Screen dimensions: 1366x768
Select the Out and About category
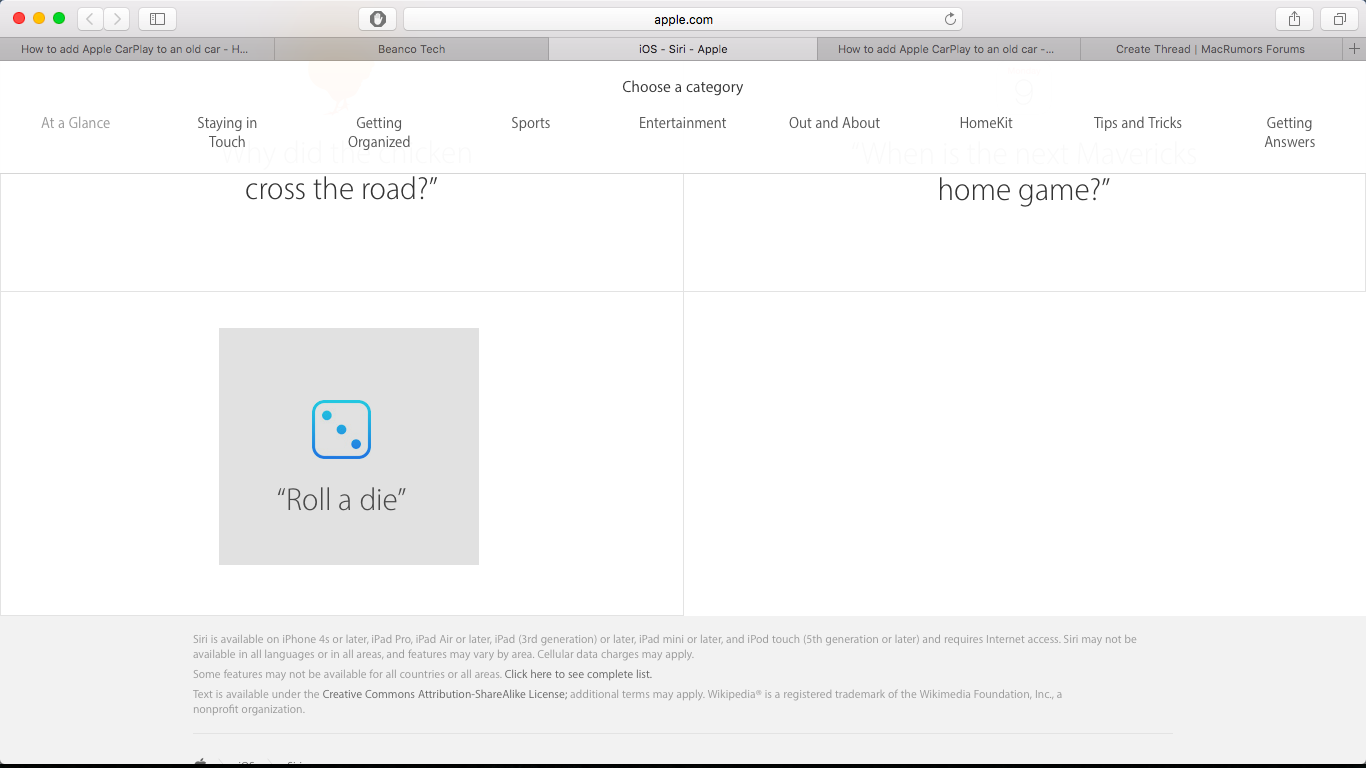(834, 123)
